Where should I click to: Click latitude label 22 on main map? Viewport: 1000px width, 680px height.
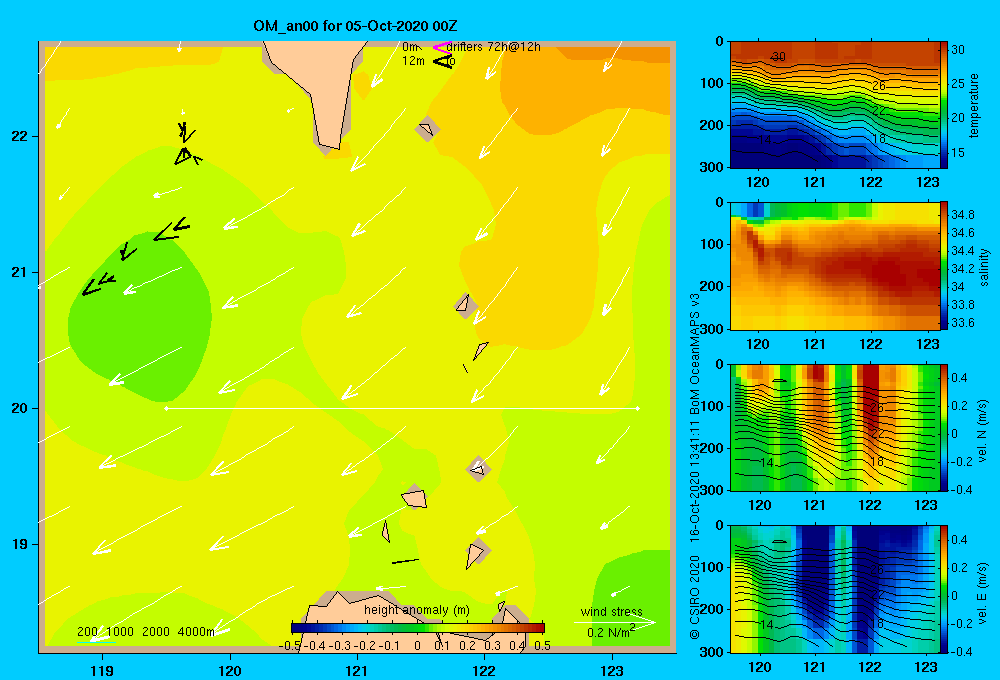click(x=19, y=137)
